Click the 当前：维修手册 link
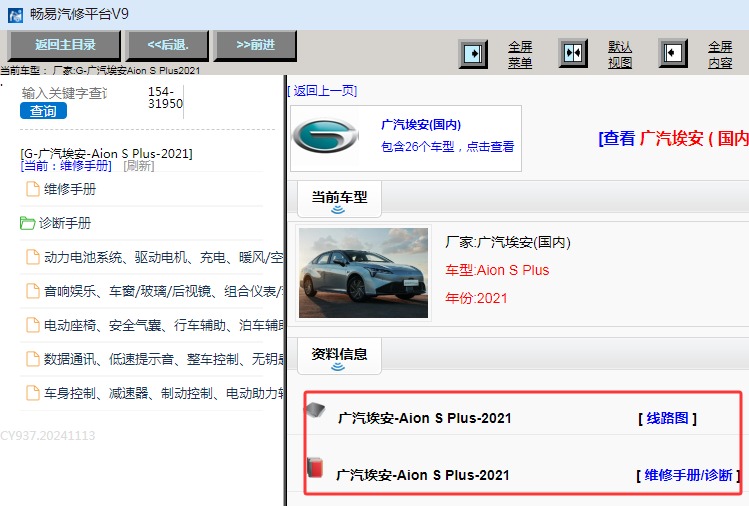 tap(66, 166)
